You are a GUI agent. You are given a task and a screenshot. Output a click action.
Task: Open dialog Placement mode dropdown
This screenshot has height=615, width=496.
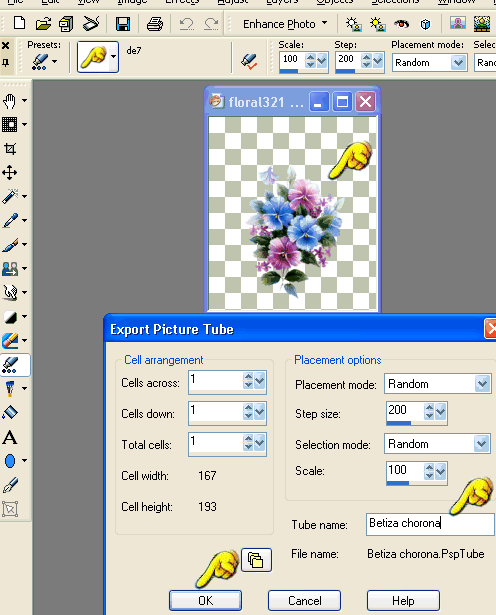tap(482, 384)
